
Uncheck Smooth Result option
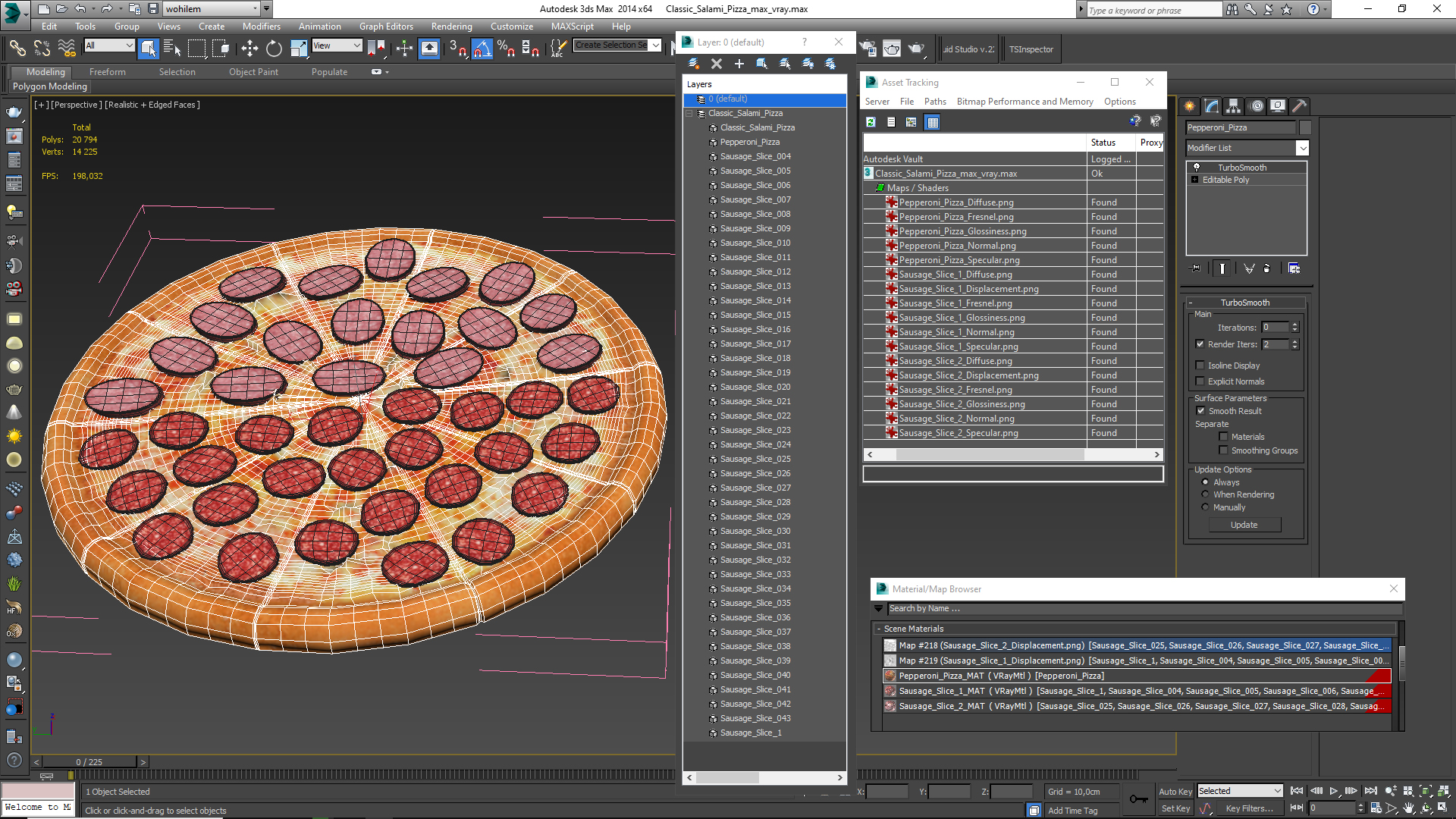(1200, 411)
